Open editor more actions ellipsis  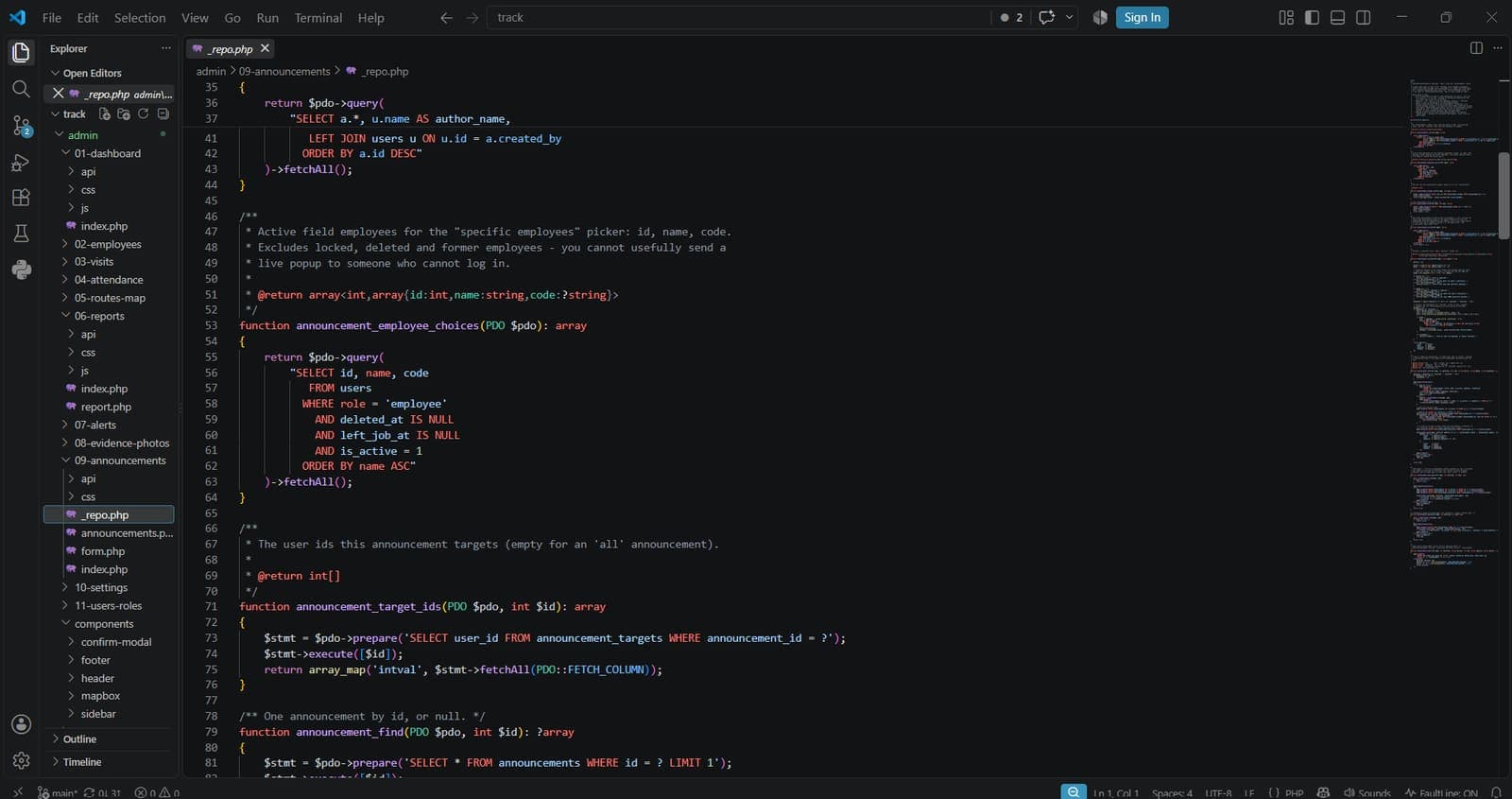(1498, 48)
